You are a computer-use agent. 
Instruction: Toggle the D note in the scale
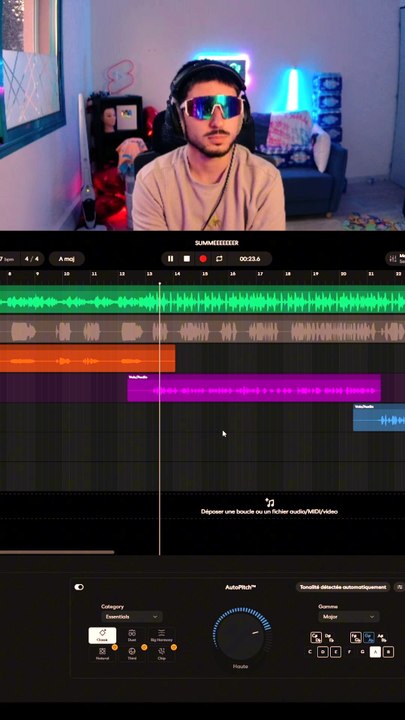(323, 652)
